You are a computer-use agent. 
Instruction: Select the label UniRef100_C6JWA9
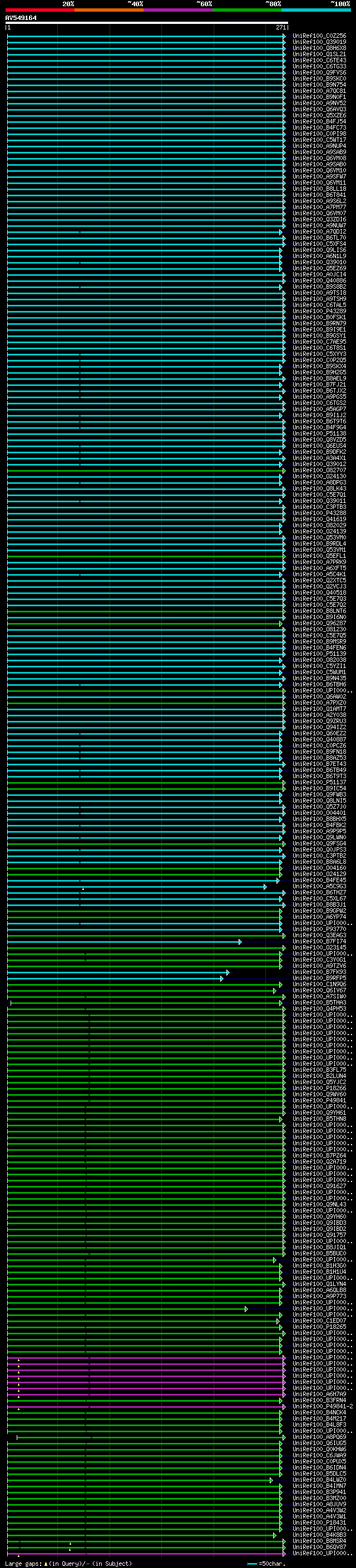319,1456
